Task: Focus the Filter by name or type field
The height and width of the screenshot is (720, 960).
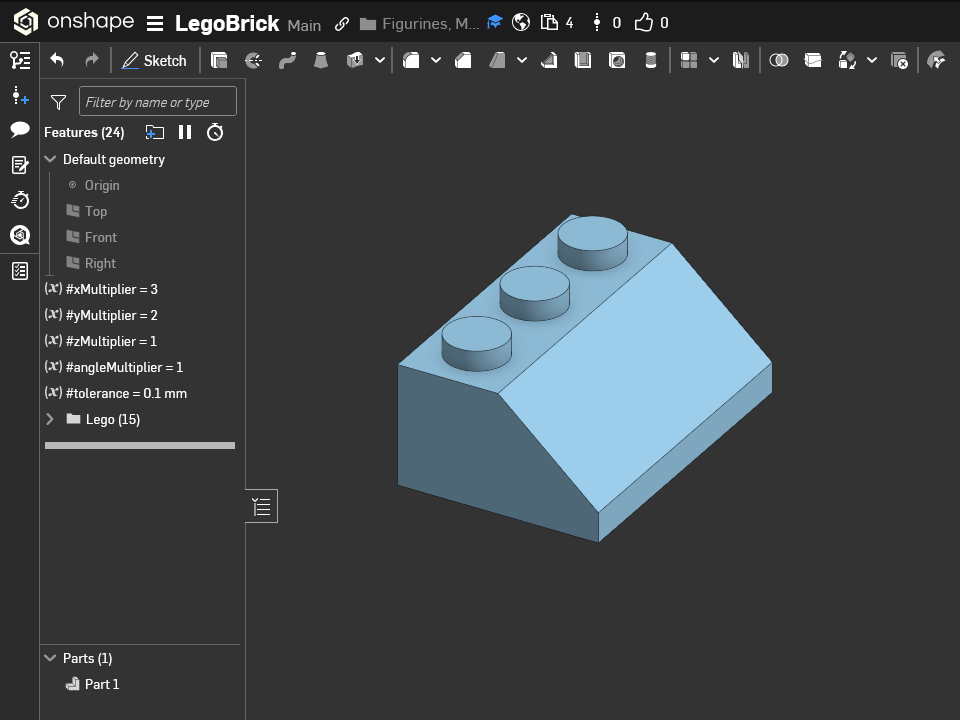Action: coord(158,101)
